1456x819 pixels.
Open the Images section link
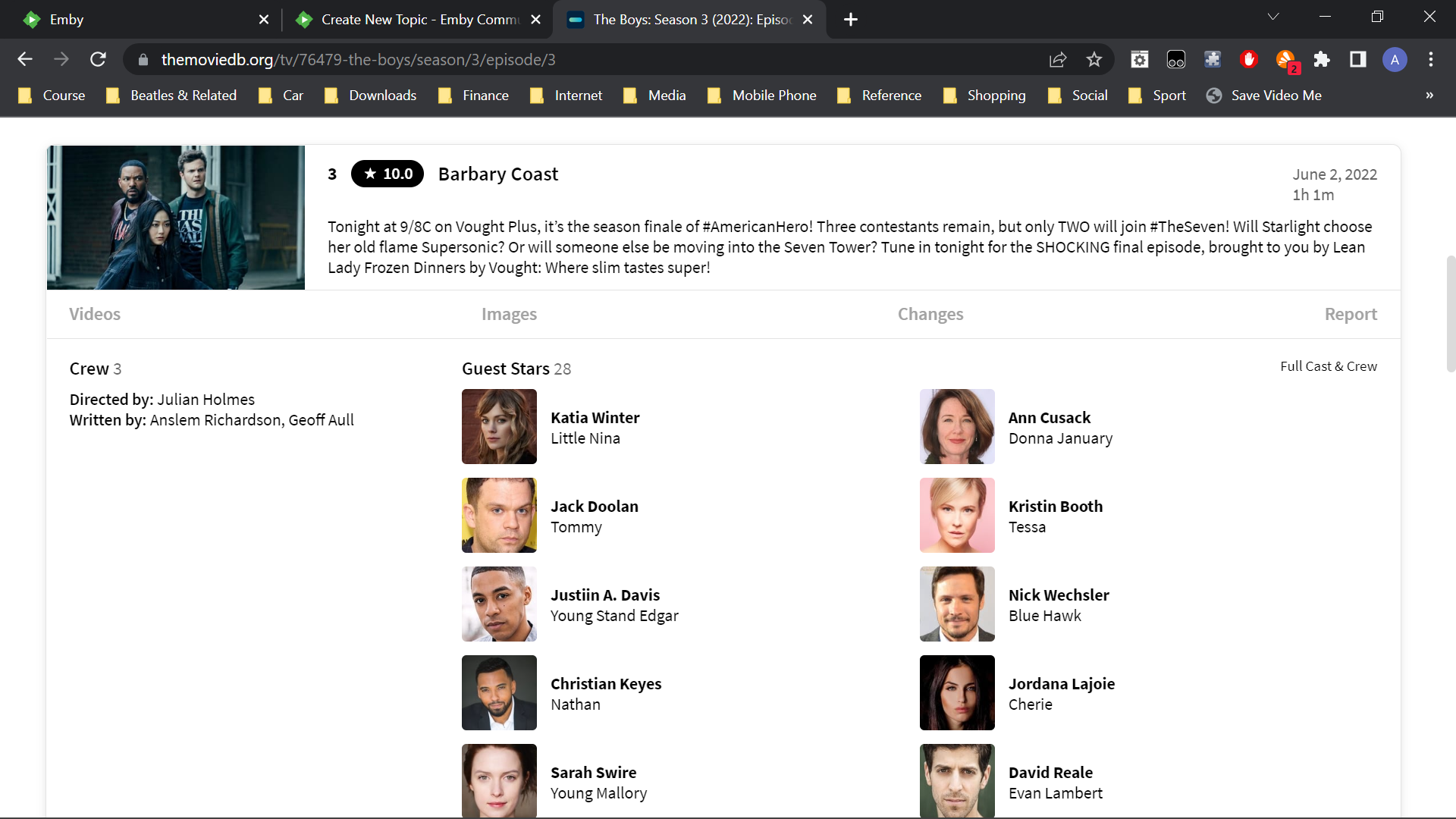509,314
